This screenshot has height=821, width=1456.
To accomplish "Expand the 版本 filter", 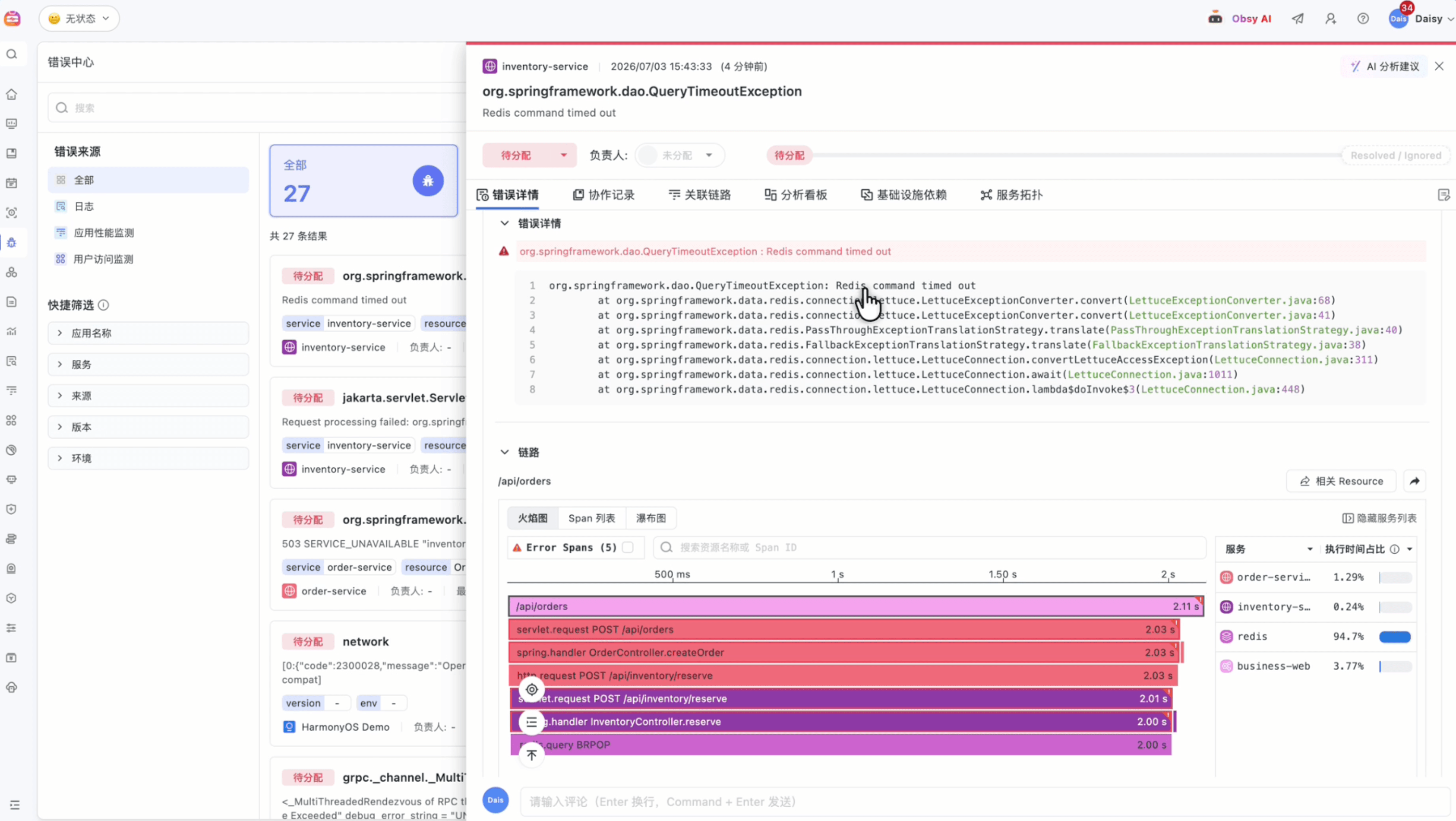I will coord(148,427).
